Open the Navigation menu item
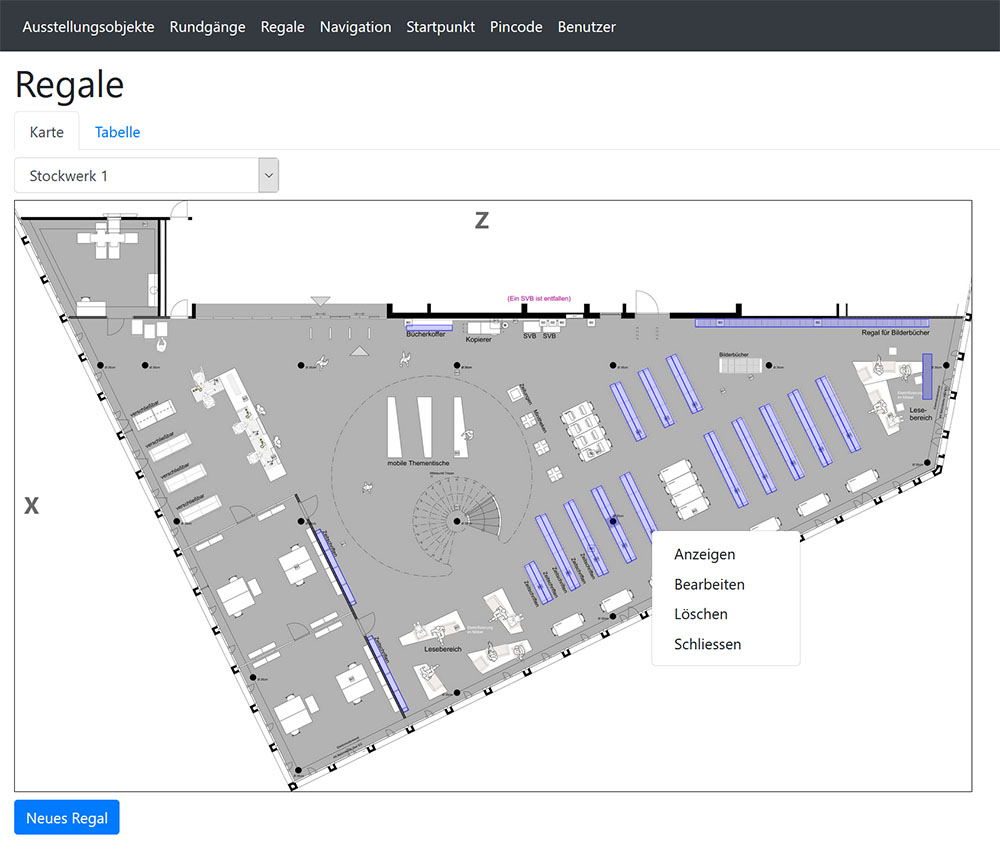The height and width of the screenshot is (850, 1000). (355, 27)
